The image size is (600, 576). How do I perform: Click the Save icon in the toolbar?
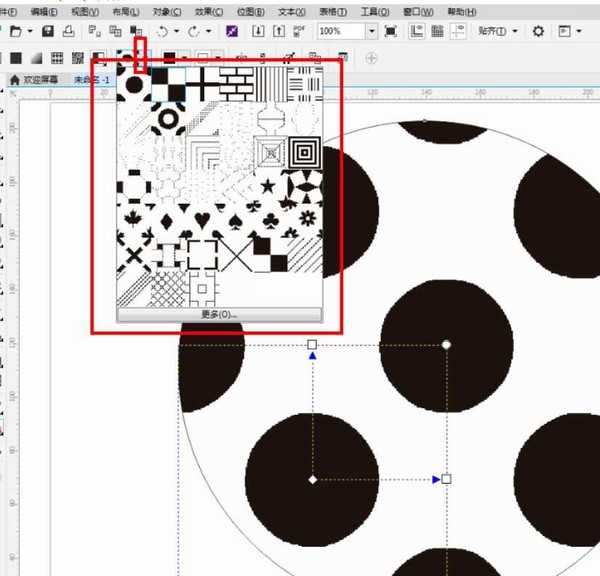pos(46,32)
